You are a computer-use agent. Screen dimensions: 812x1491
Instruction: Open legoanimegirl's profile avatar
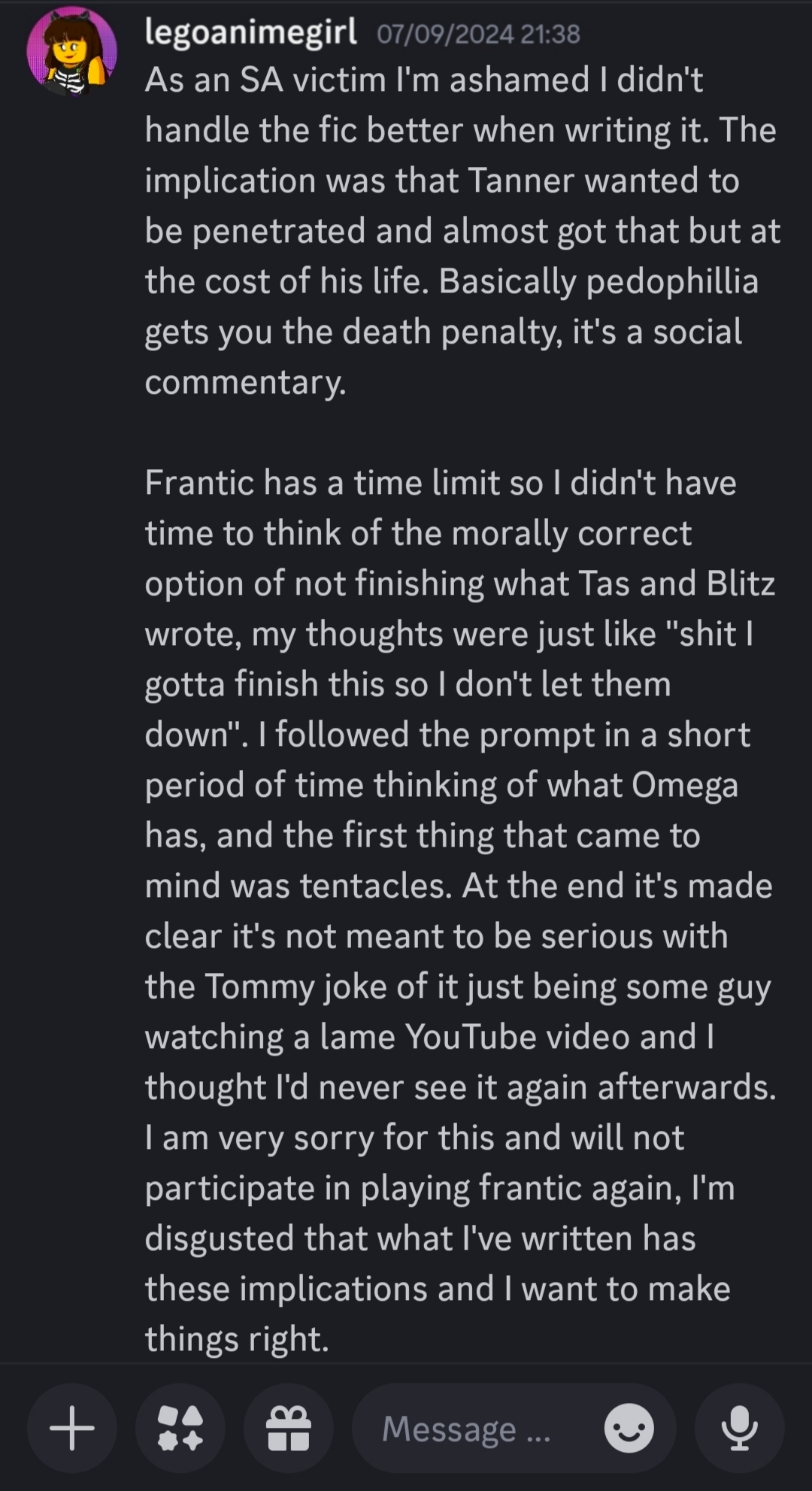(72, 51)
